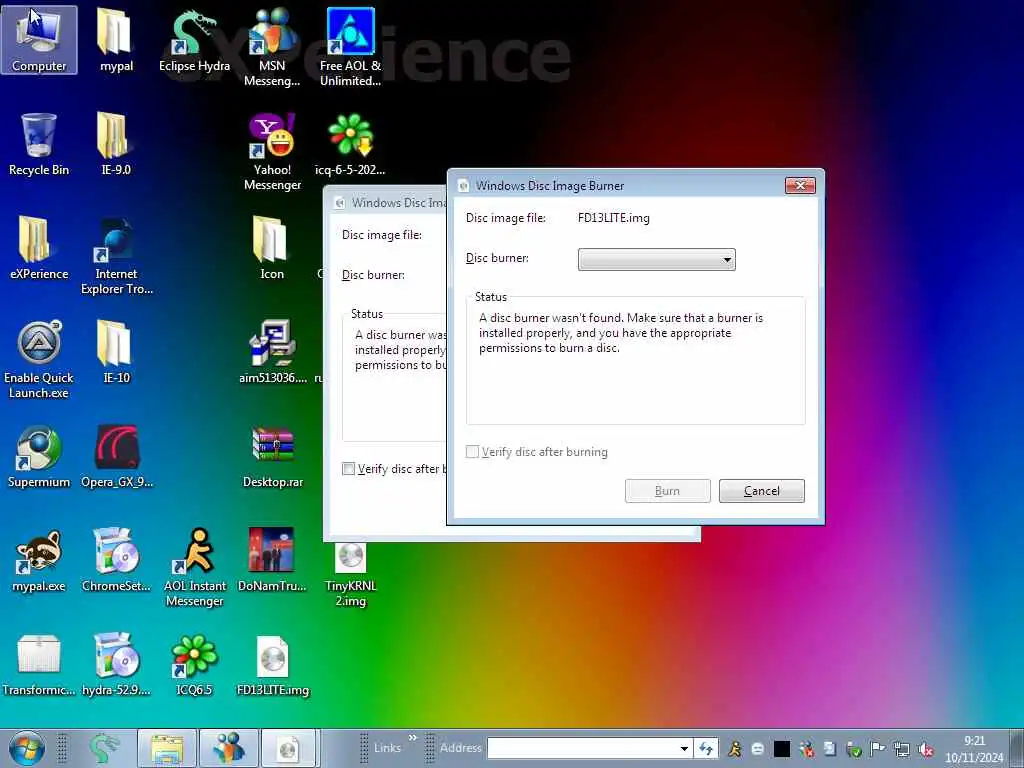Viewport: 1024px width, 768px height.
Task: Click the volume muted tray icon
Action: tap(926, 749)
